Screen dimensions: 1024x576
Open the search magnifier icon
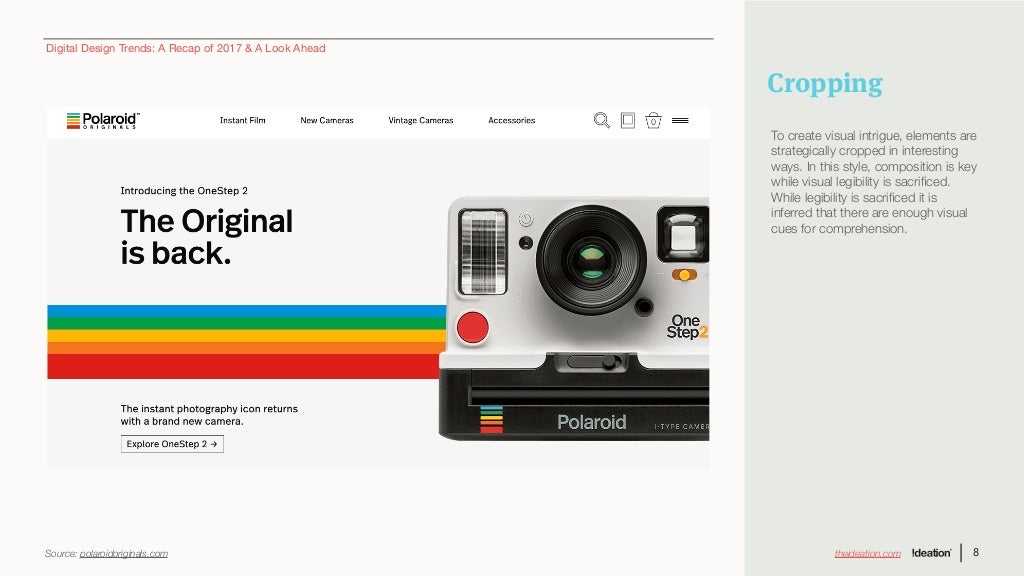601,120
